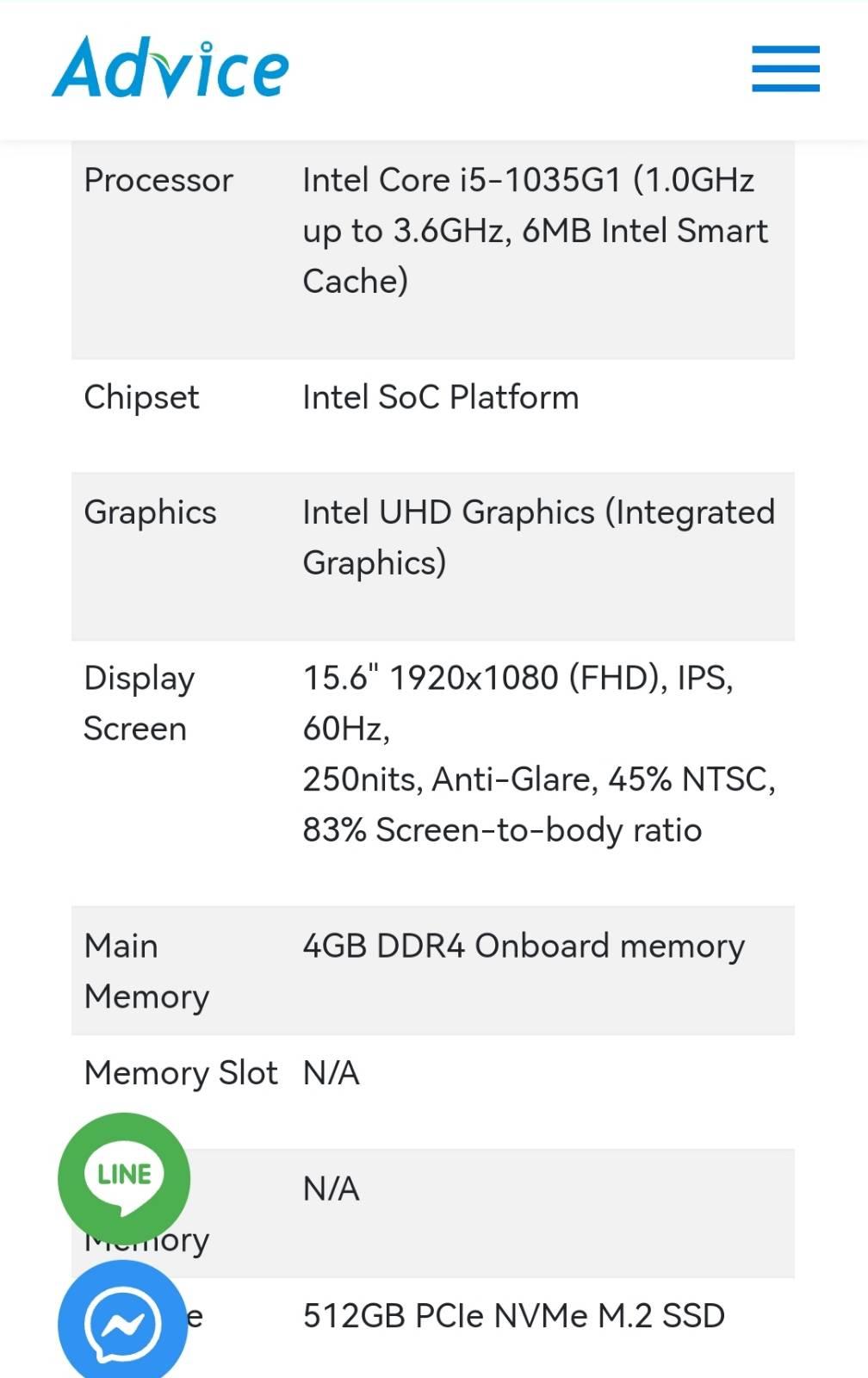Screen dimensions: 868x1378
Task: Open the LINE chat button
Action: point(124,1177)
